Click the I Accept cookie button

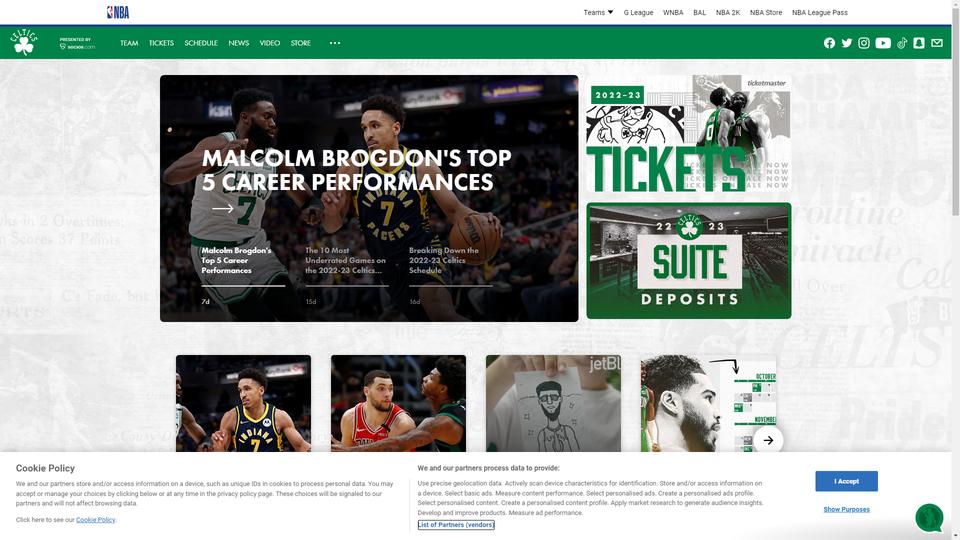846,481
